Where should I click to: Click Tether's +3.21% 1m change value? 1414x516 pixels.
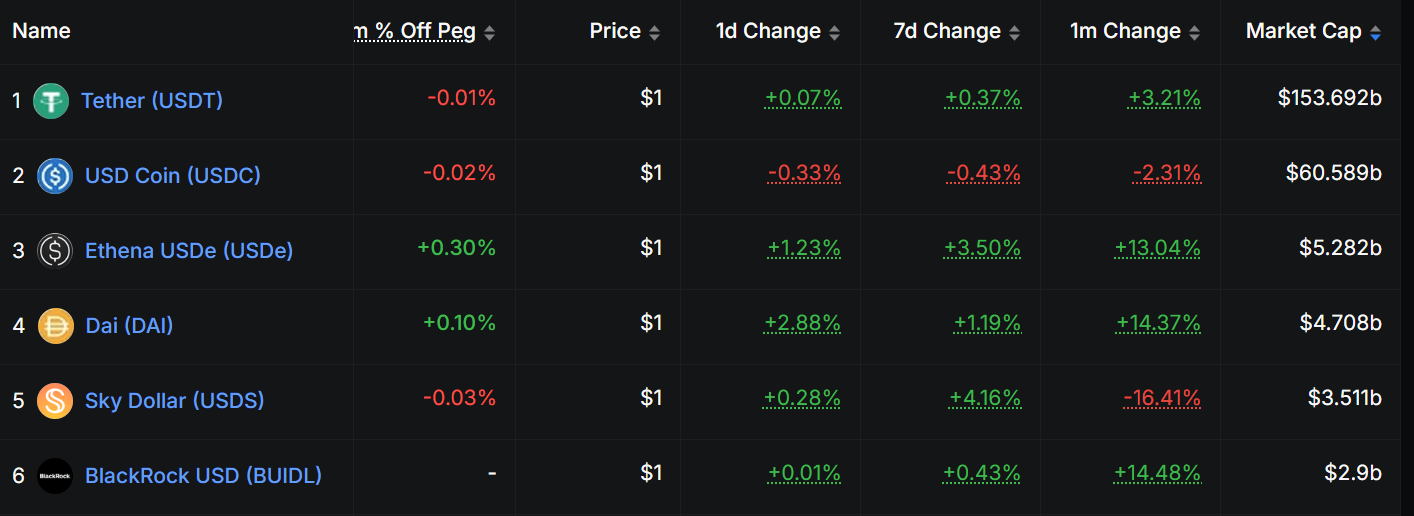(x=1164, y=98)
